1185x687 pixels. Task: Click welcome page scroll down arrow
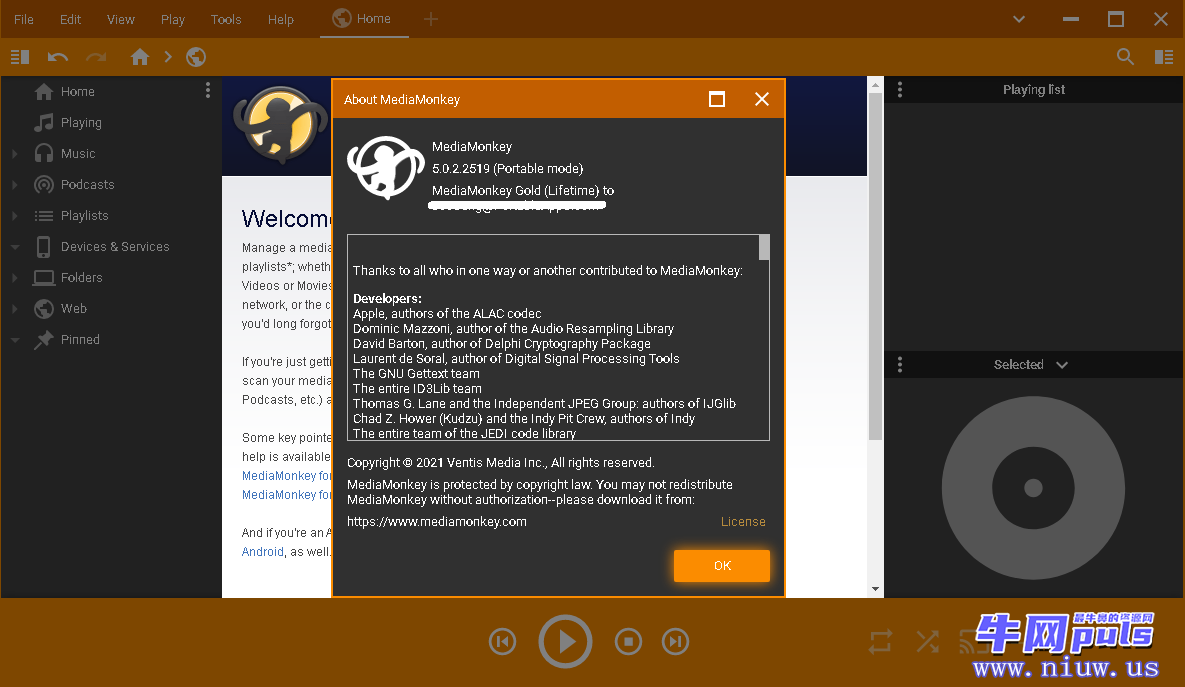pyautogui.click(x=875, y=589)
